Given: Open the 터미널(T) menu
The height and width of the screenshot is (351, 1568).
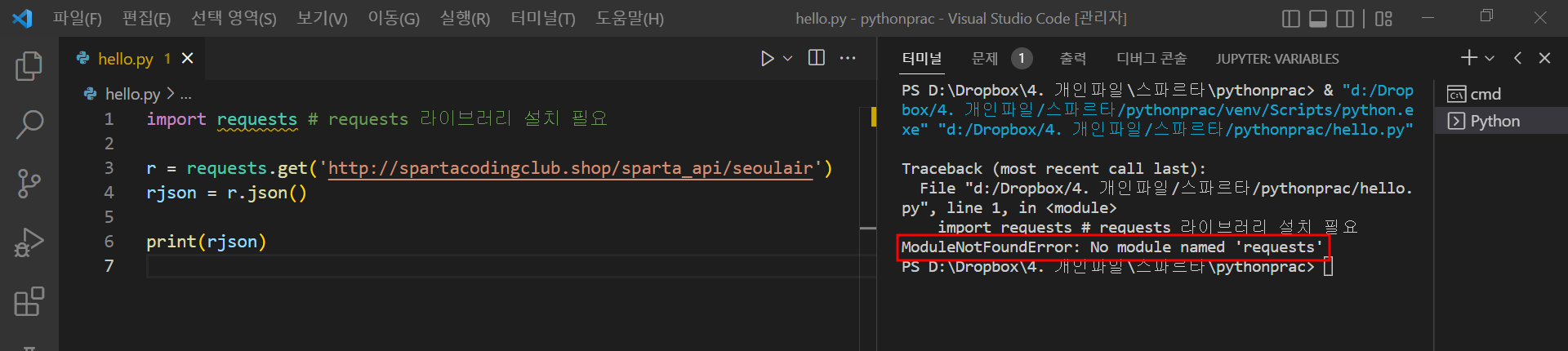Looking at the screenshot, I should click(543, 18).
